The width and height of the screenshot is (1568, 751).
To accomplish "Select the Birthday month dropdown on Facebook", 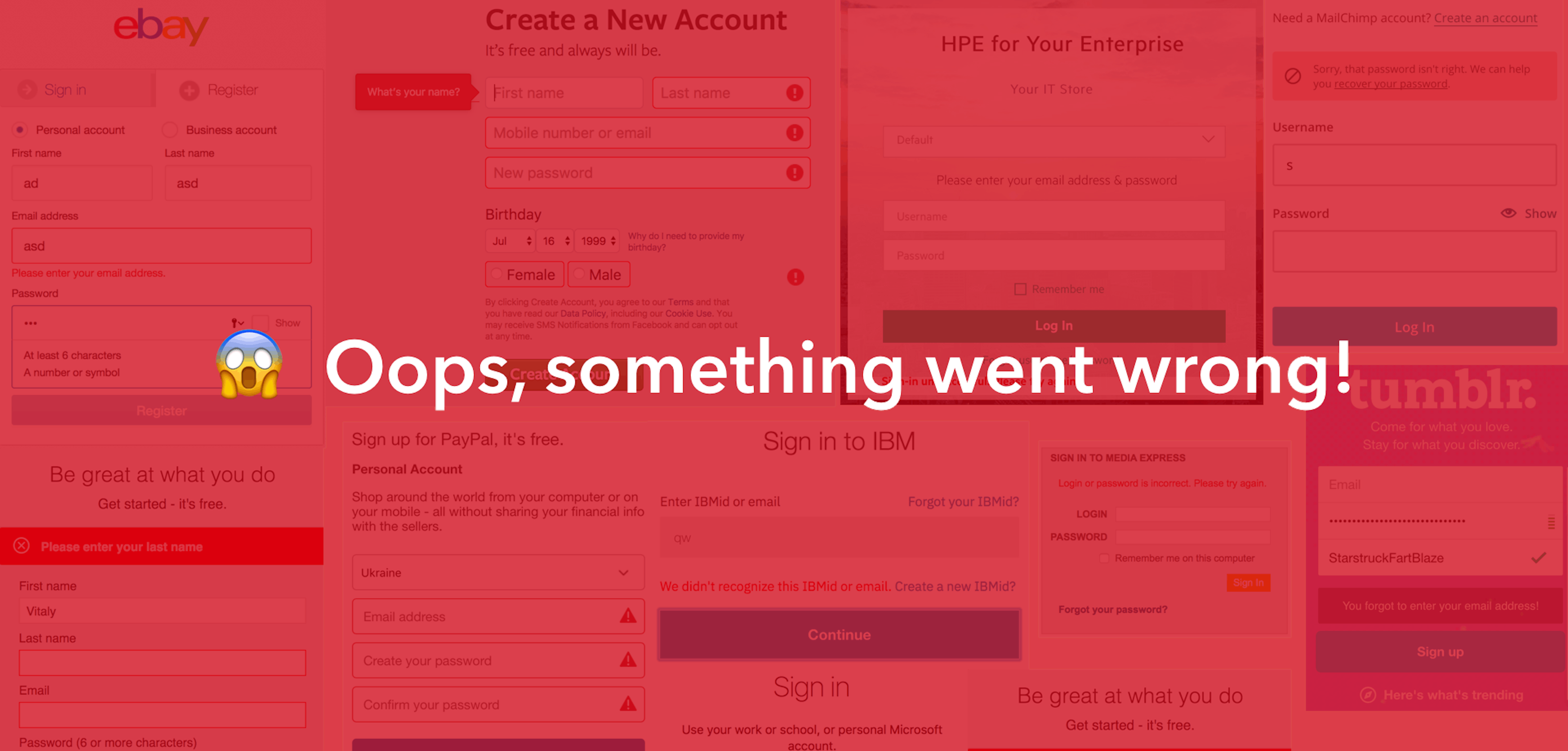I will (506, 241).
